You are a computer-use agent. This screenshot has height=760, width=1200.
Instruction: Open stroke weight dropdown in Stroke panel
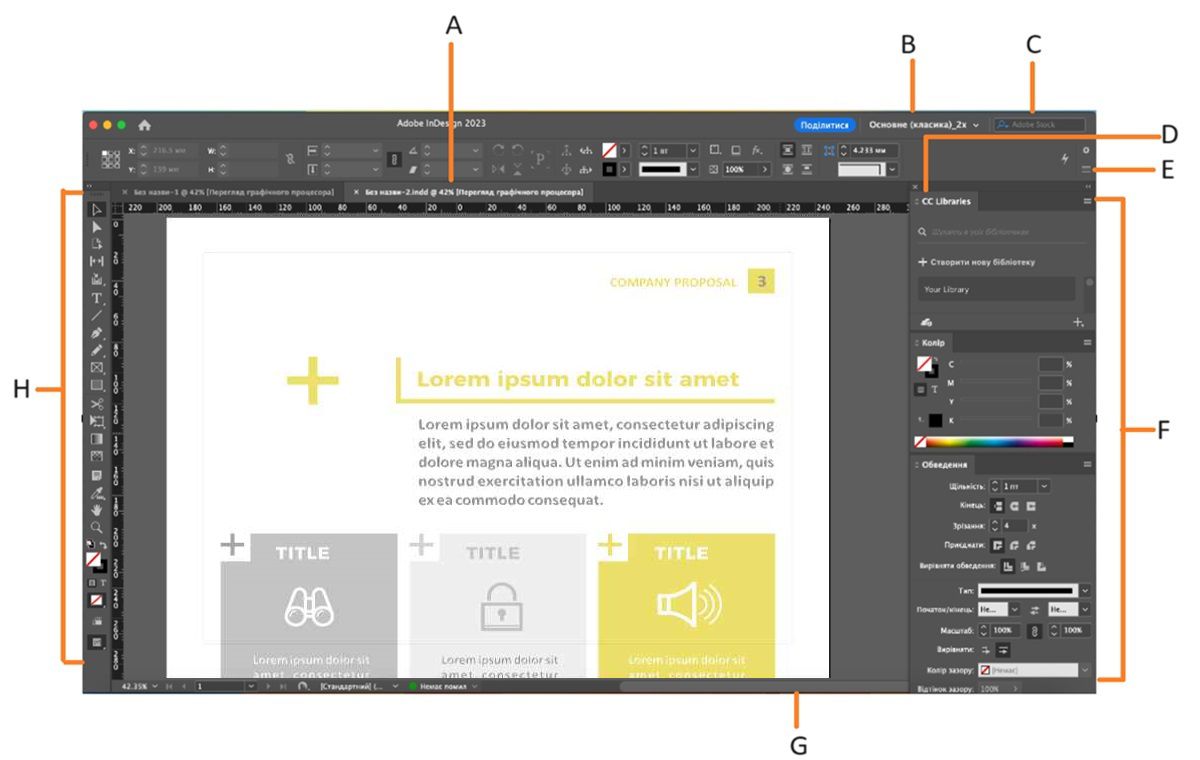1044,486
